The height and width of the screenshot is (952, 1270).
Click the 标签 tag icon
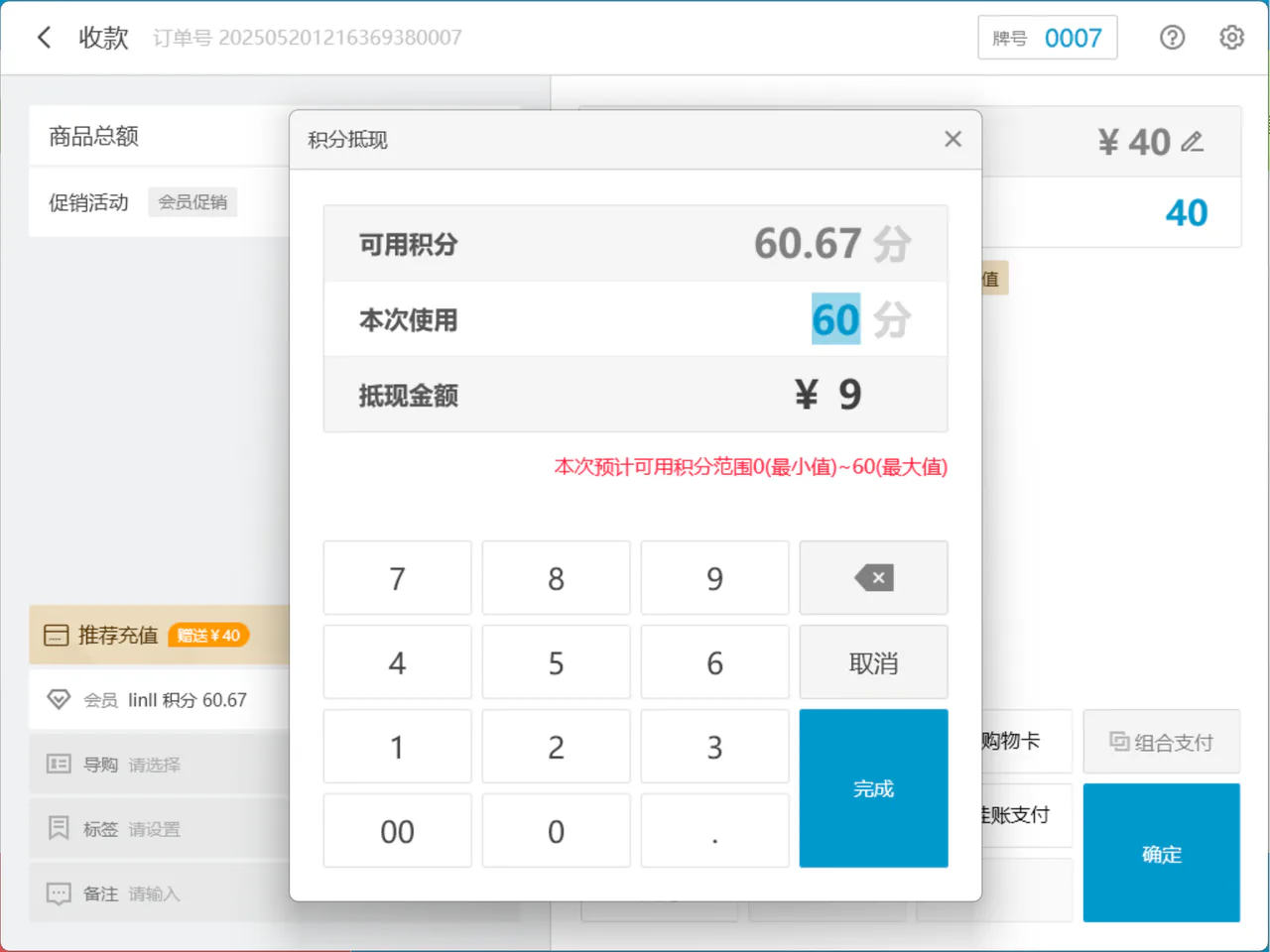coord(59,828)
